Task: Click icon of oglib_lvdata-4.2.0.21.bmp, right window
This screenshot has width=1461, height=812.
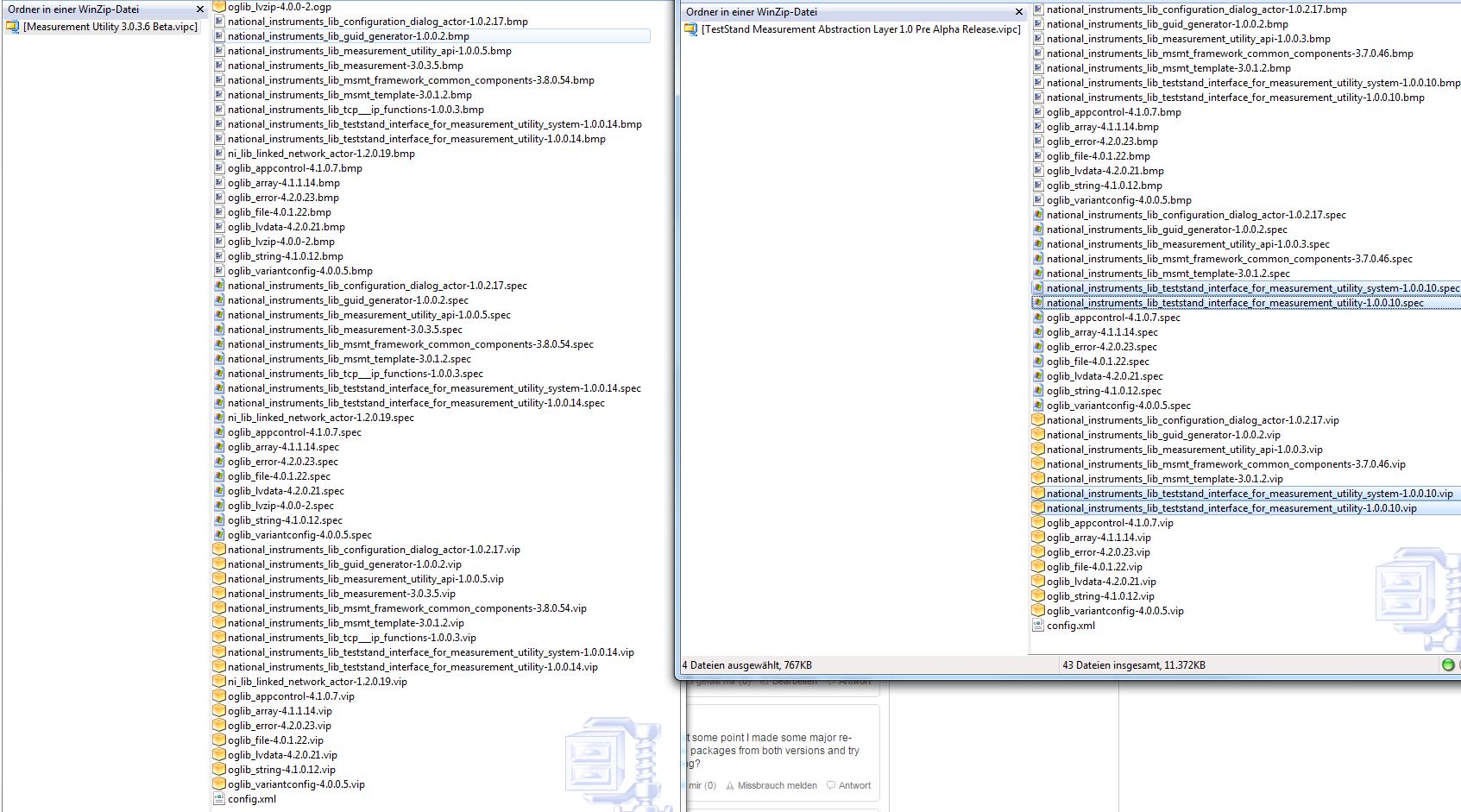Action: tap(1038, 171)
